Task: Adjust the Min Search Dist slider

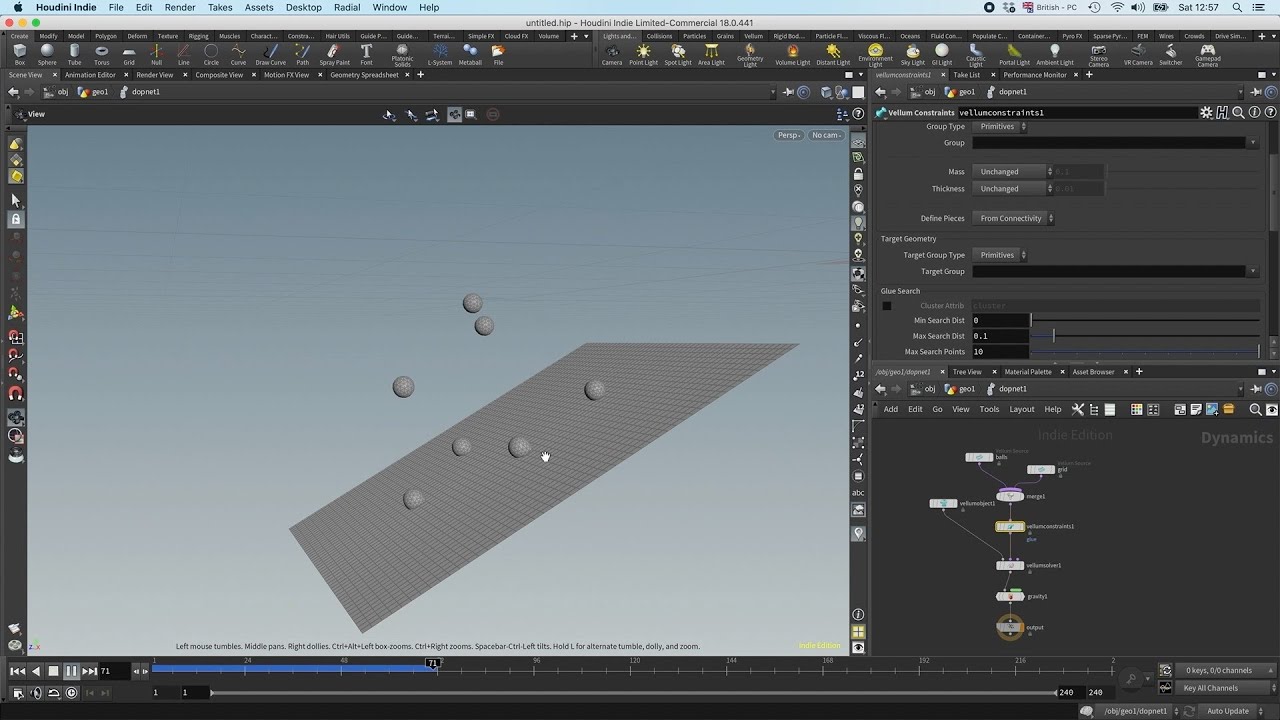Action: (1146, 320)
